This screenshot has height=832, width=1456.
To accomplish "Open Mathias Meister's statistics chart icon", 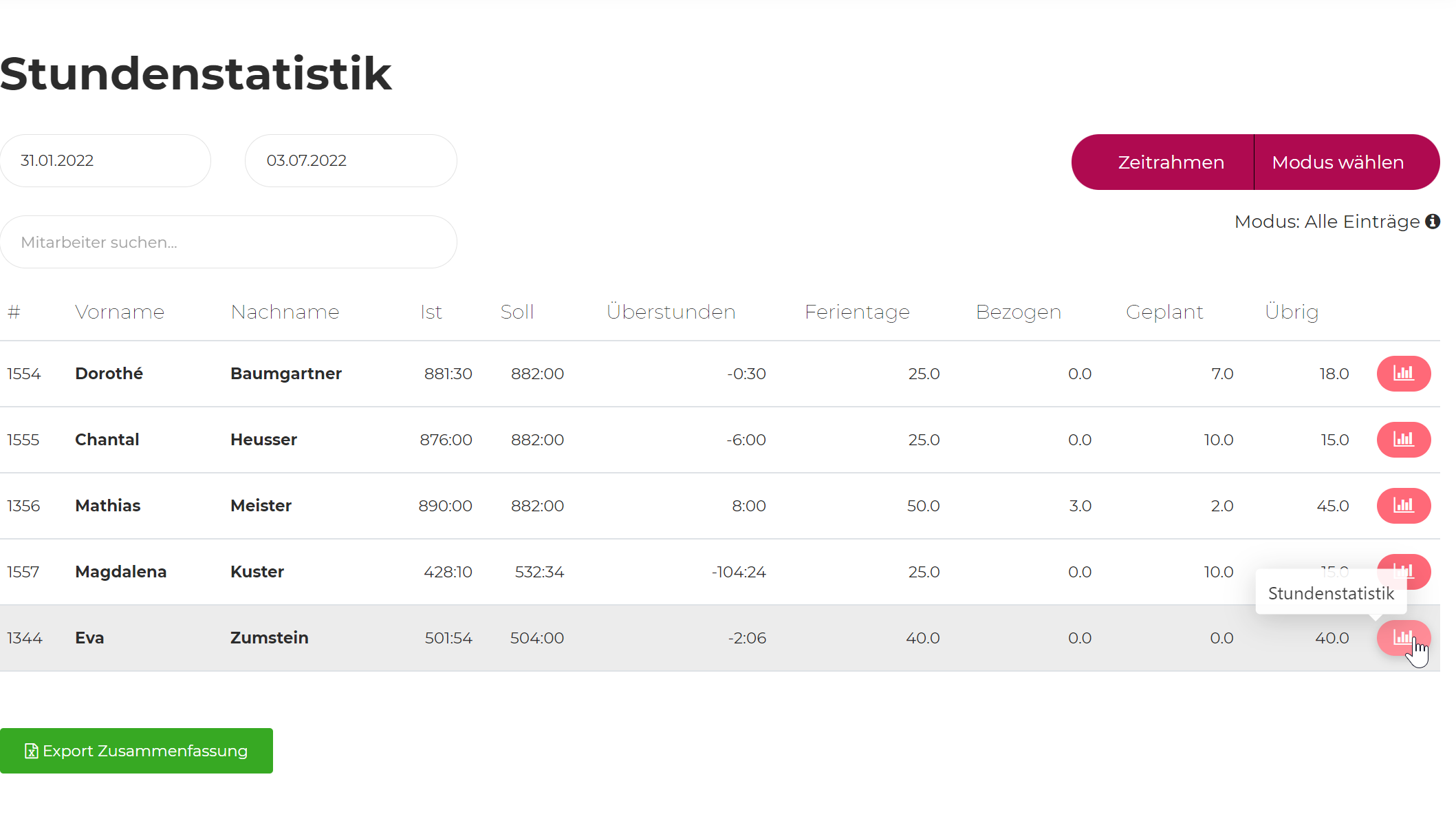I will pyautogui.click(x=1403, y=506).
